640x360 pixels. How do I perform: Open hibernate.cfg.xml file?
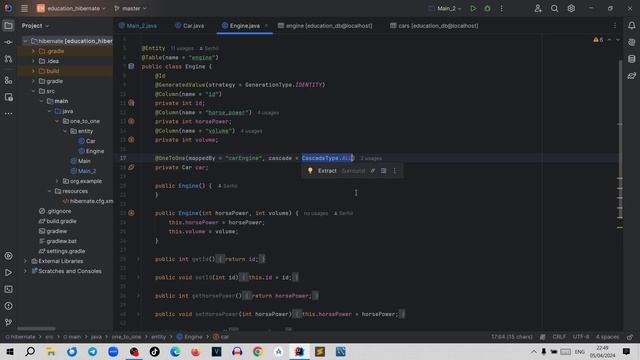(88, 201)
